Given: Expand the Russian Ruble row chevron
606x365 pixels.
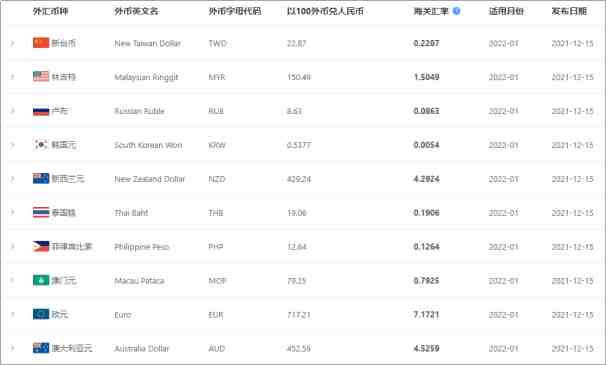Looking at the screenshot, I should [12, 111].
